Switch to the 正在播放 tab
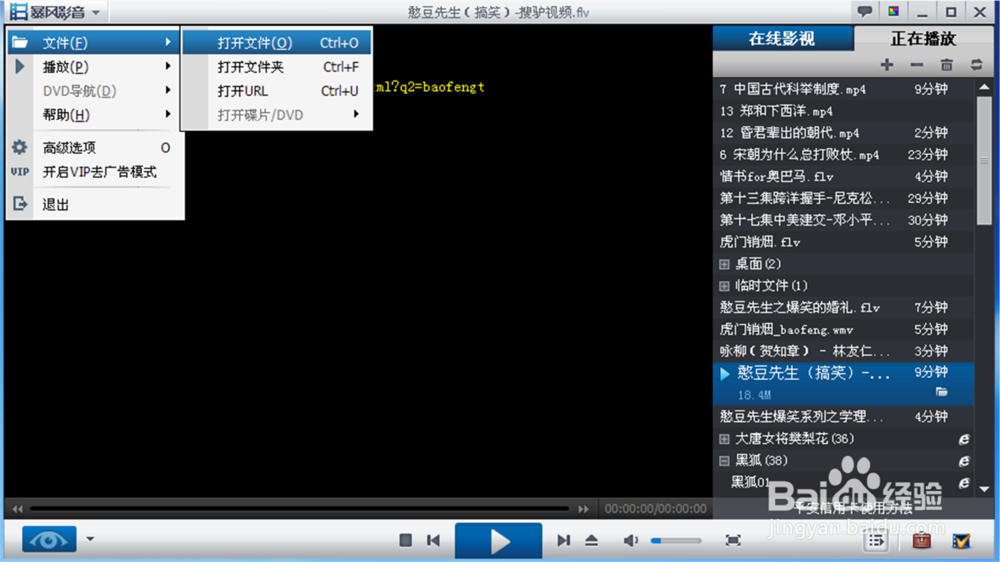The height and width of the screenshot is (562, 1000). pyautogui.click(x=923, y=38)
